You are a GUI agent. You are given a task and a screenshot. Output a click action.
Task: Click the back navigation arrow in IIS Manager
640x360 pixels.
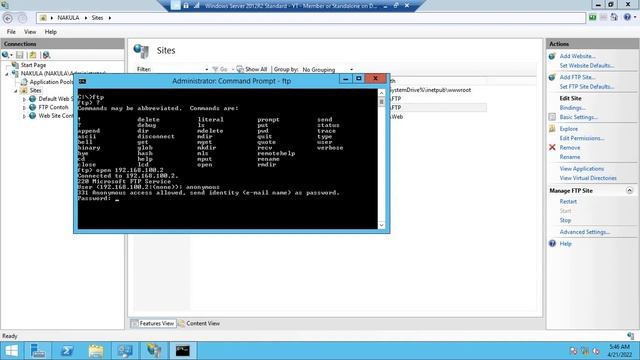click(x=8, y=18)
